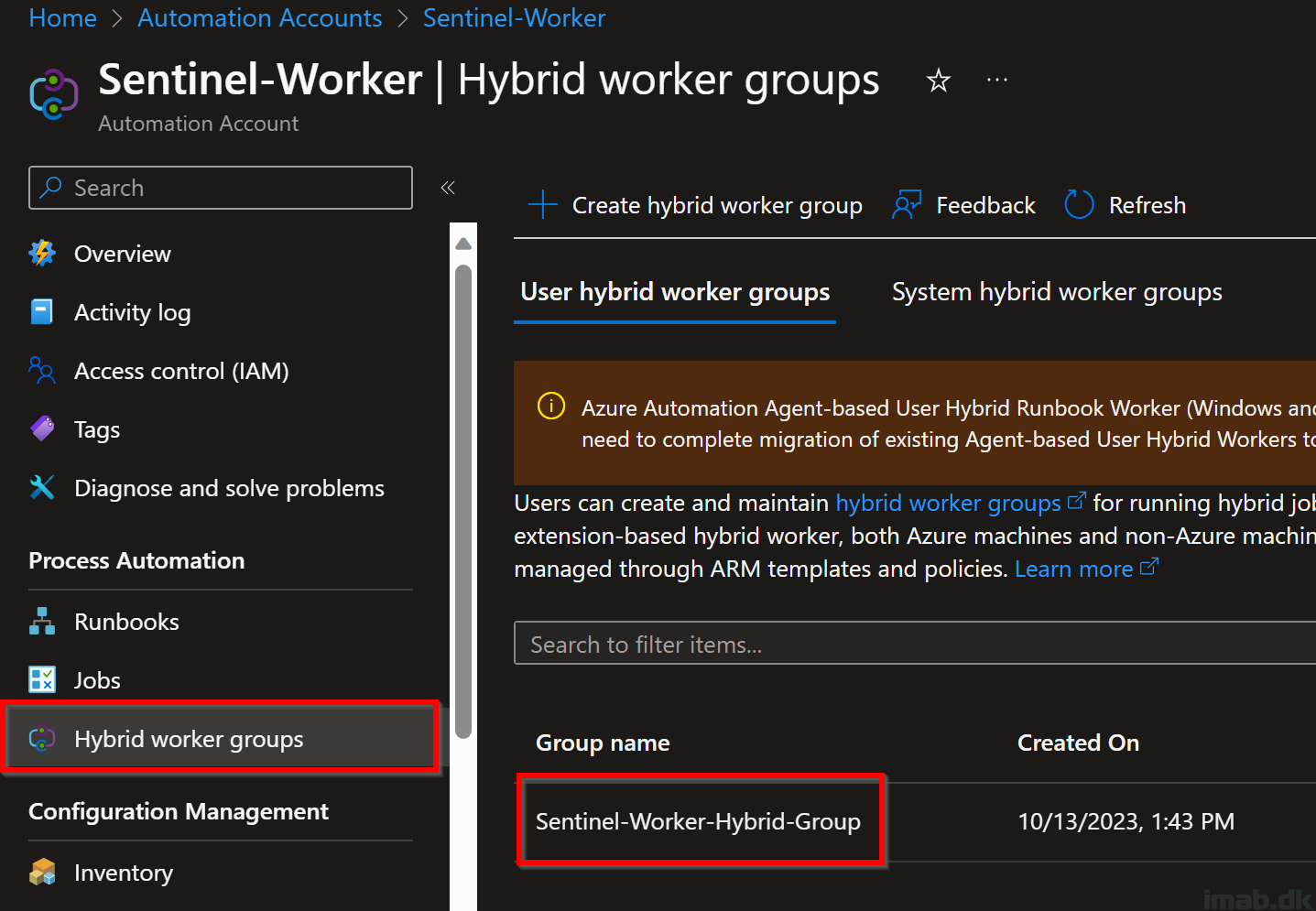Image resolution: width=1316 pixels, height=911 pixels.
Task: Click the Inventory boxes icon
Action: [x=42, y=873]
